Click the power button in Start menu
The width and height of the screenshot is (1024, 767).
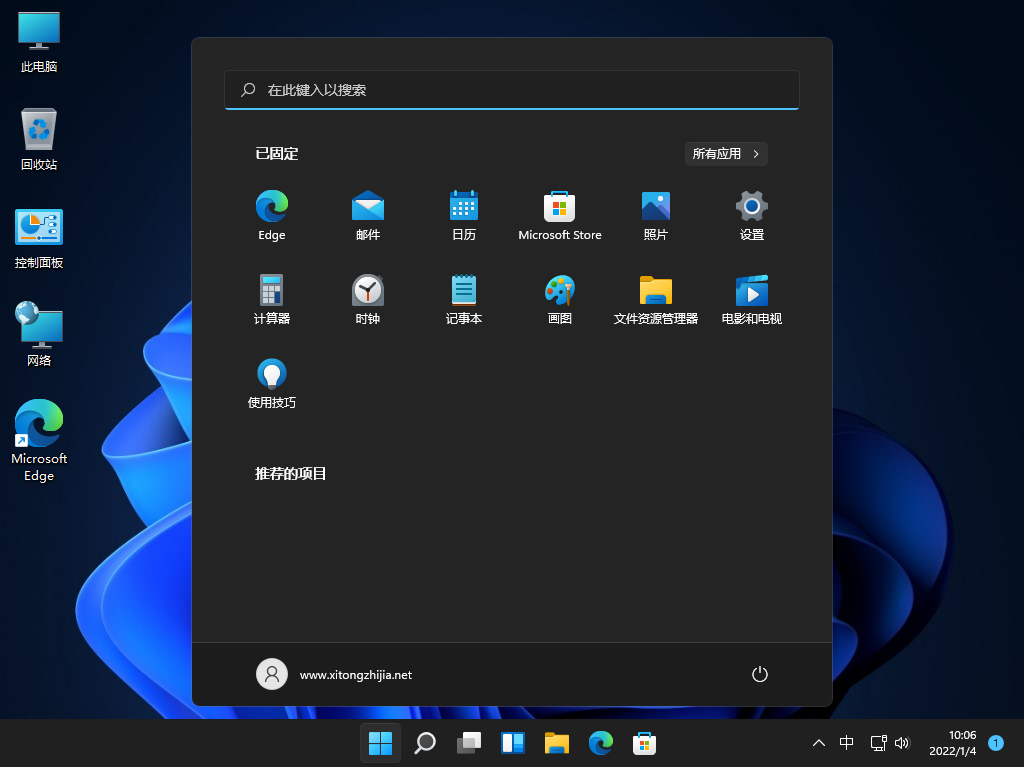click(759, 674)
